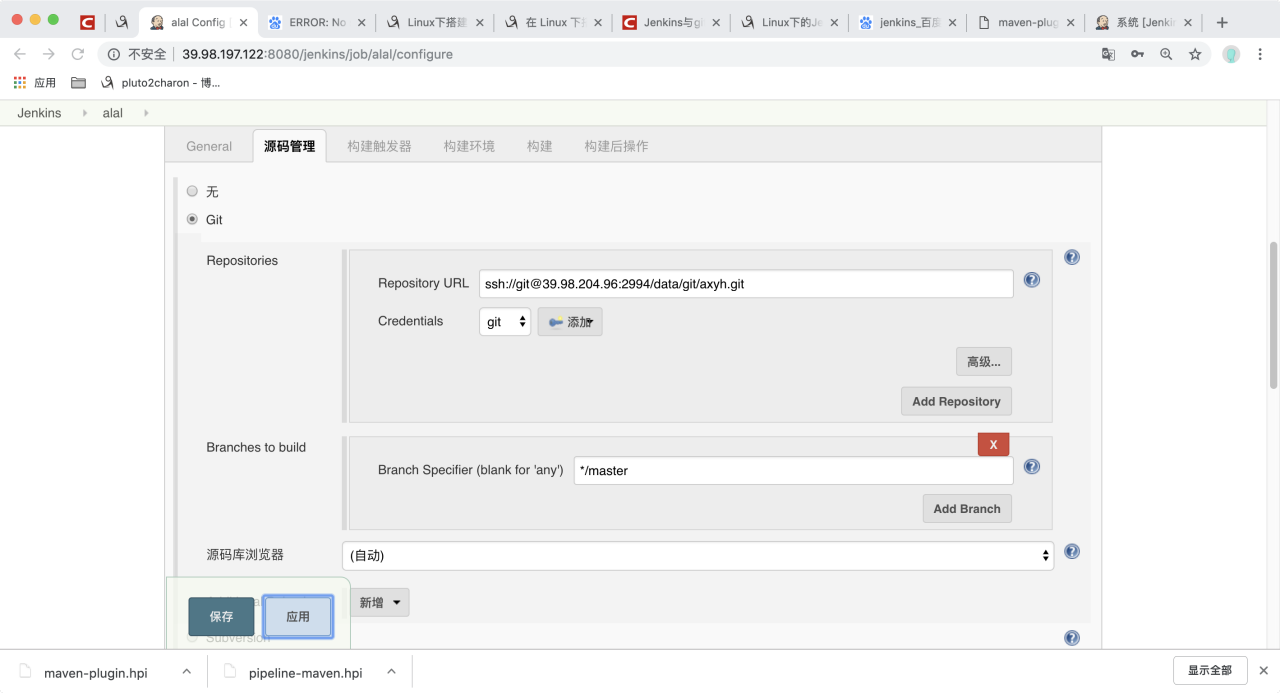Screen dimensions: 1280x693
Task: Click Add Repository button
Action: [956, 401]
